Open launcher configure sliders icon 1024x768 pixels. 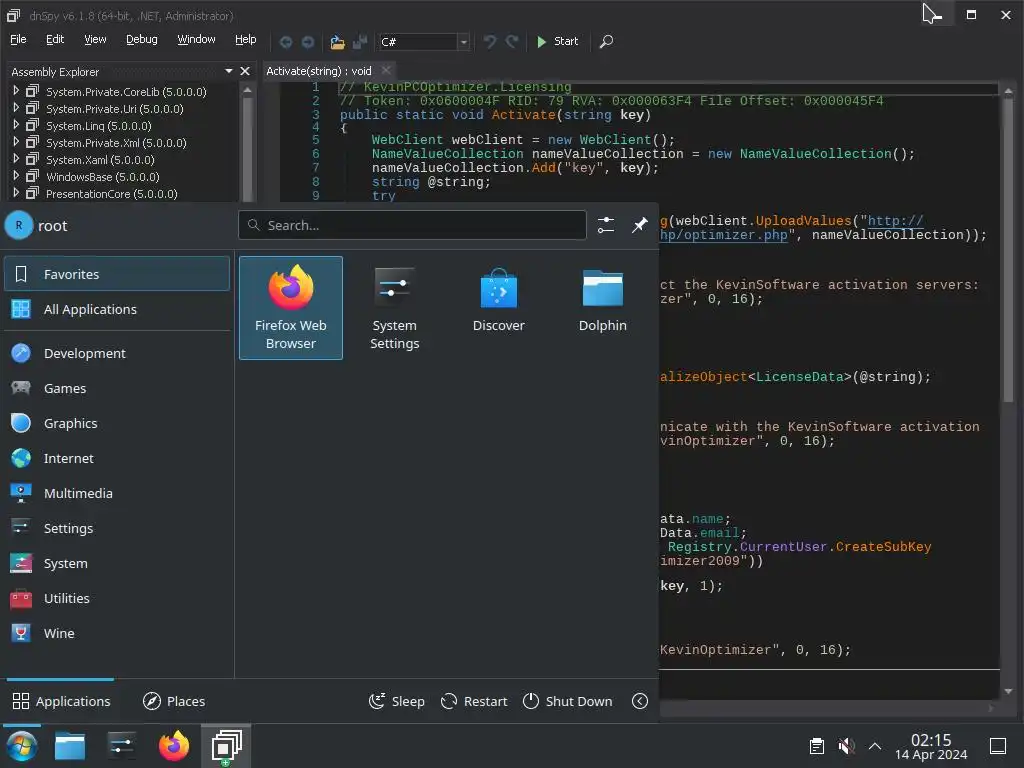(x=605, y=225)
